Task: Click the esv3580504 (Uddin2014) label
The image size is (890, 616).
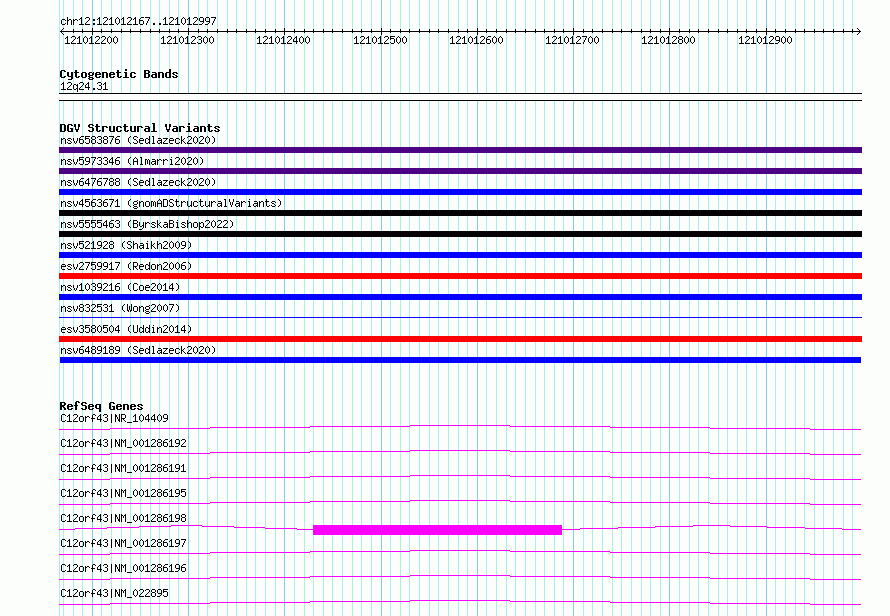Action: click(x=126, y=329)
